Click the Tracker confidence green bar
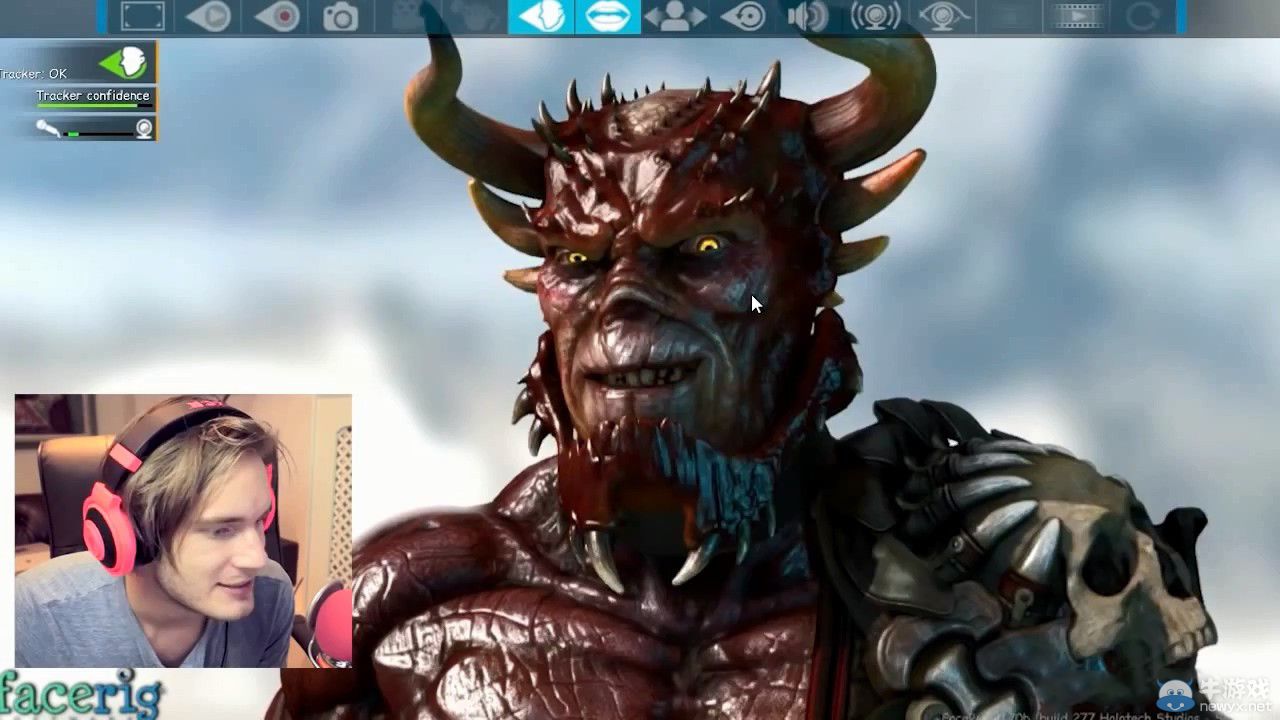1280x720 pixels. (94, 106)
